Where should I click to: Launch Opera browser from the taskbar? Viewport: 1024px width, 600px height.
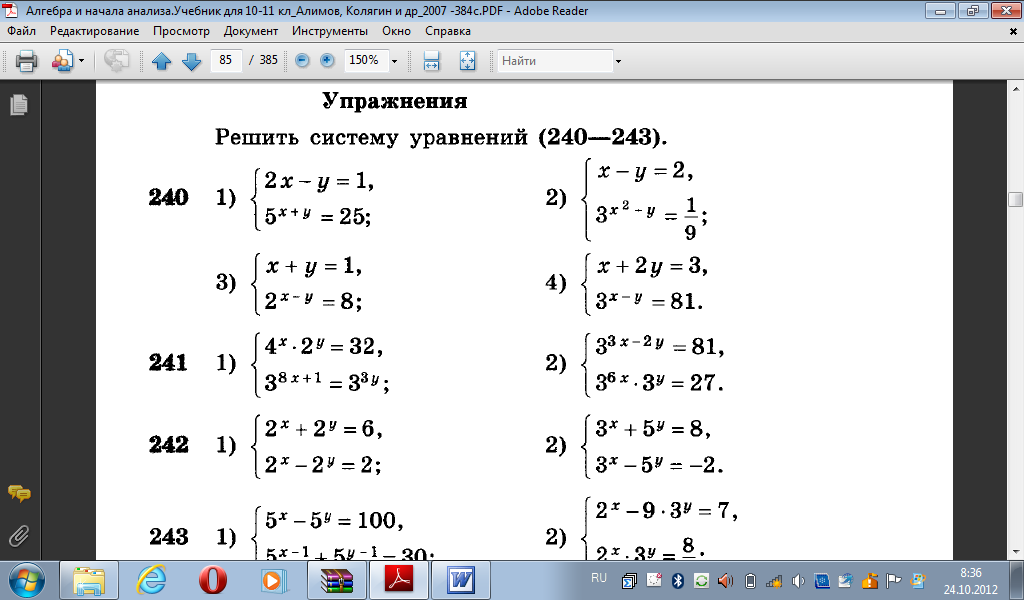click(x=213, y=580)
